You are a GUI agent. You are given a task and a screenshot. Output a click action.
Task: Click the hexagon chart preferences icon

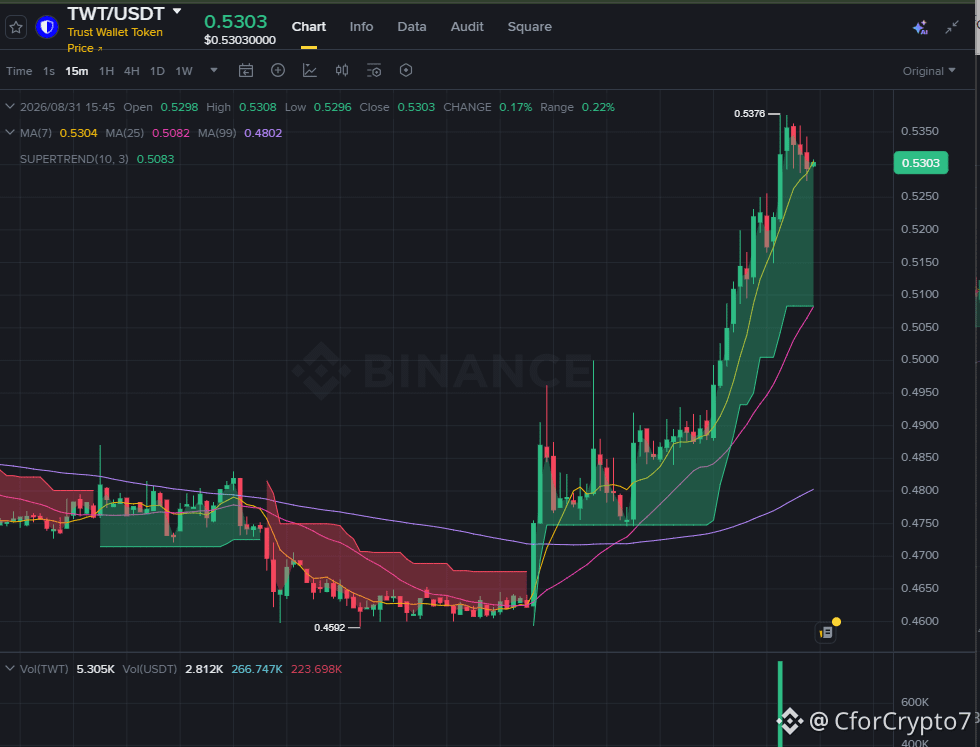pos(406,71)
